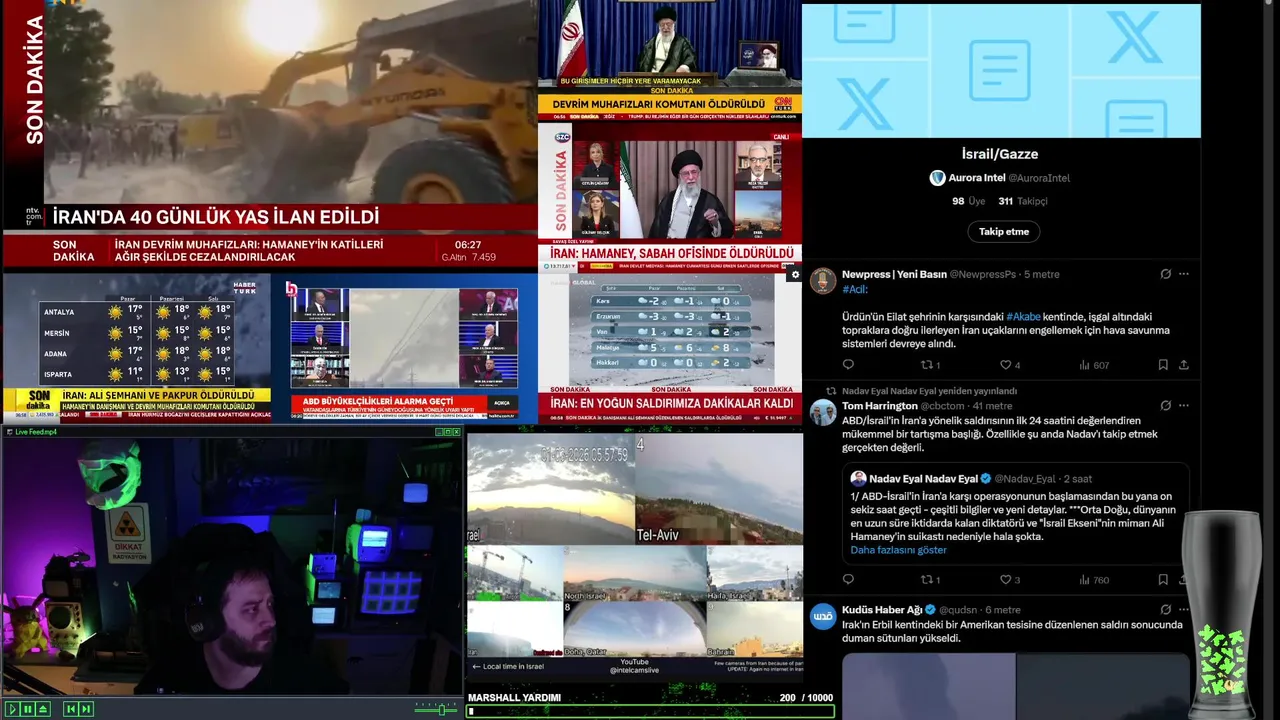This screenshot has width=1280, height=720.
Task: Click the 98 Üye members count
Action: coord(968,201)
